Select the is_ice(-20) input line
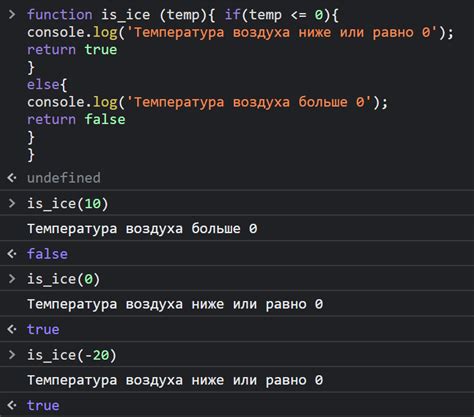This screenshot has height=417, width=474. pos(72,355)
